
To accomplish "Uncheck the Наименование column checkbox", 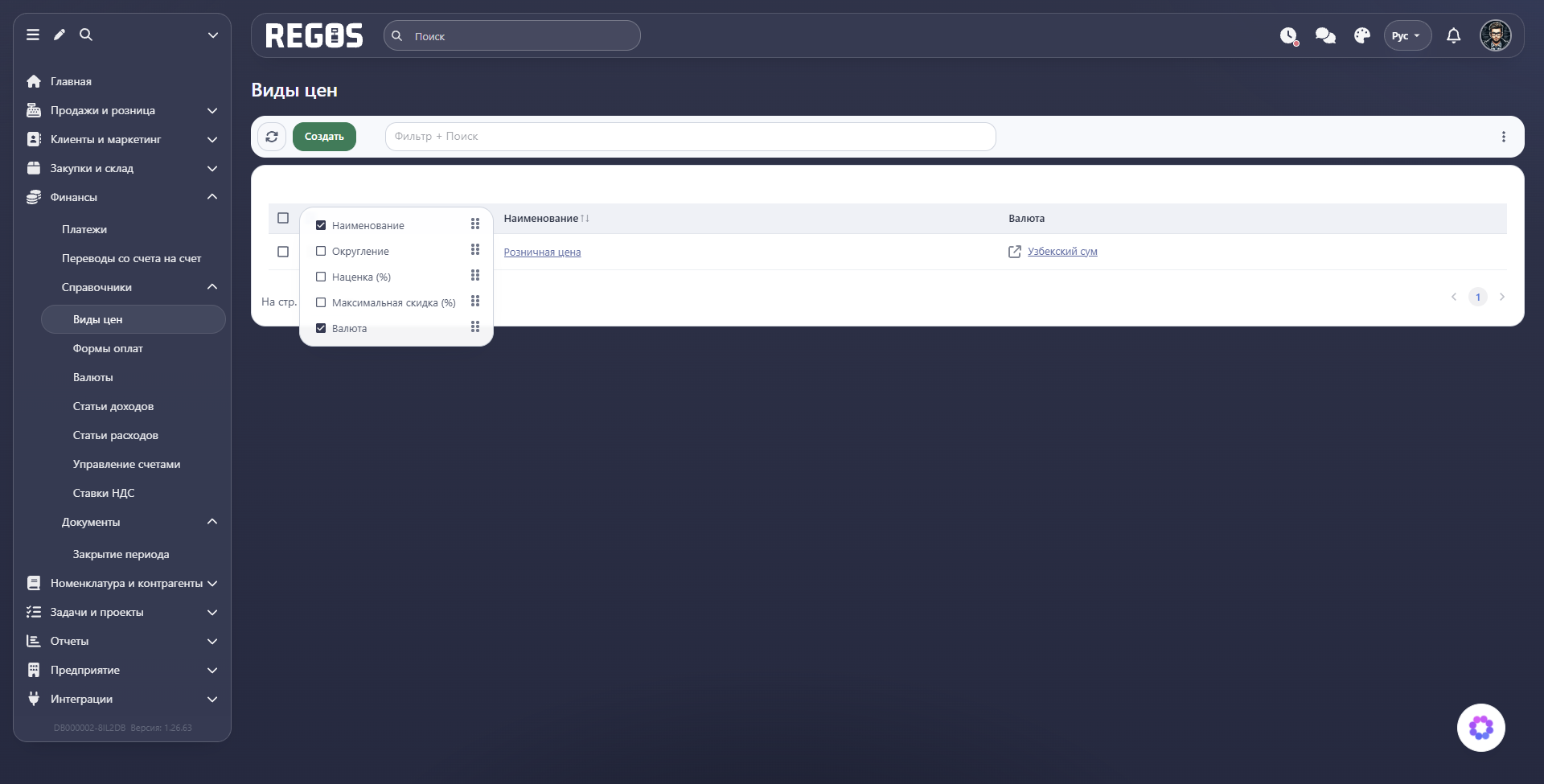I will click(321, 225).
